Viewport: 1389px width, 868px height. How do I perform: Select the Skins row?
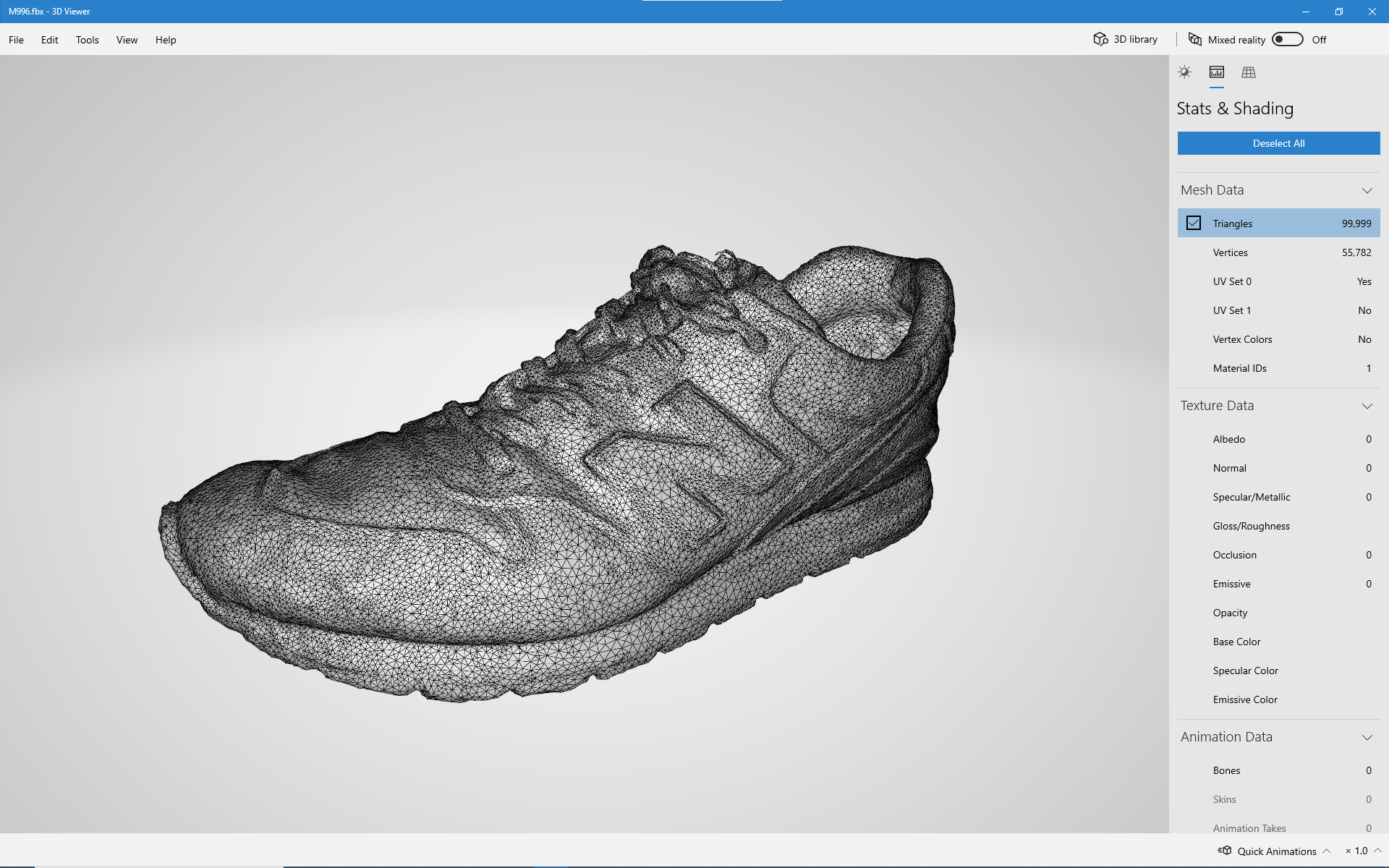(1278, 799)
